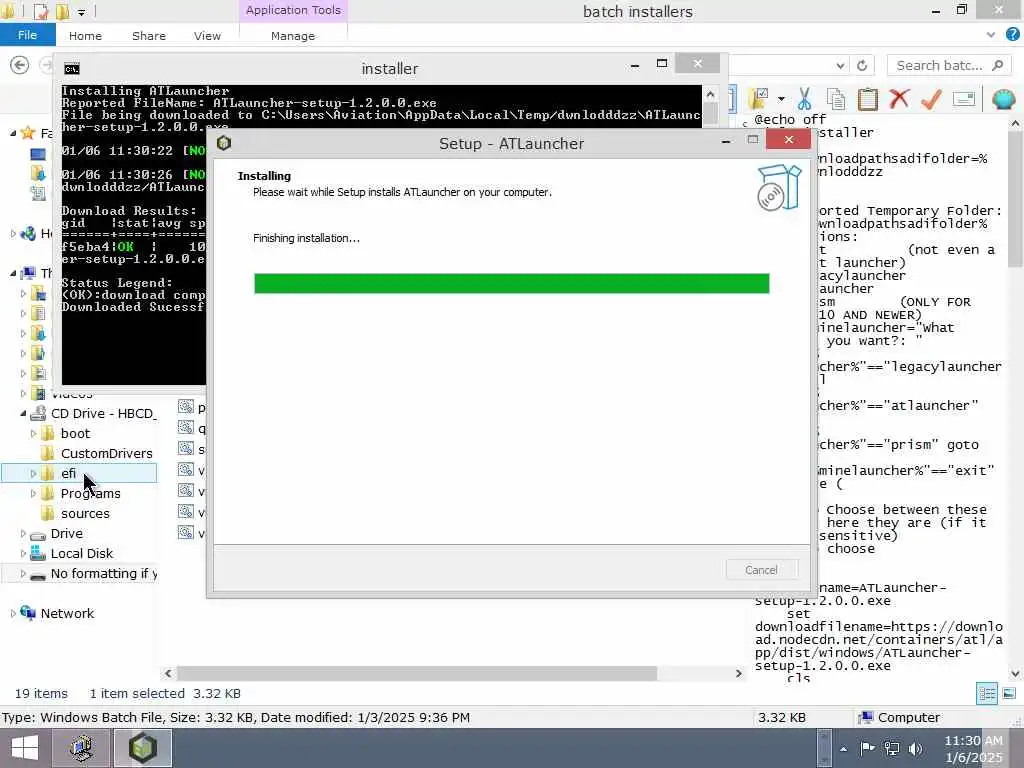Select the efi folder in the tree
The height and width of the screenshot is (768, 1024).
[69, 473]
